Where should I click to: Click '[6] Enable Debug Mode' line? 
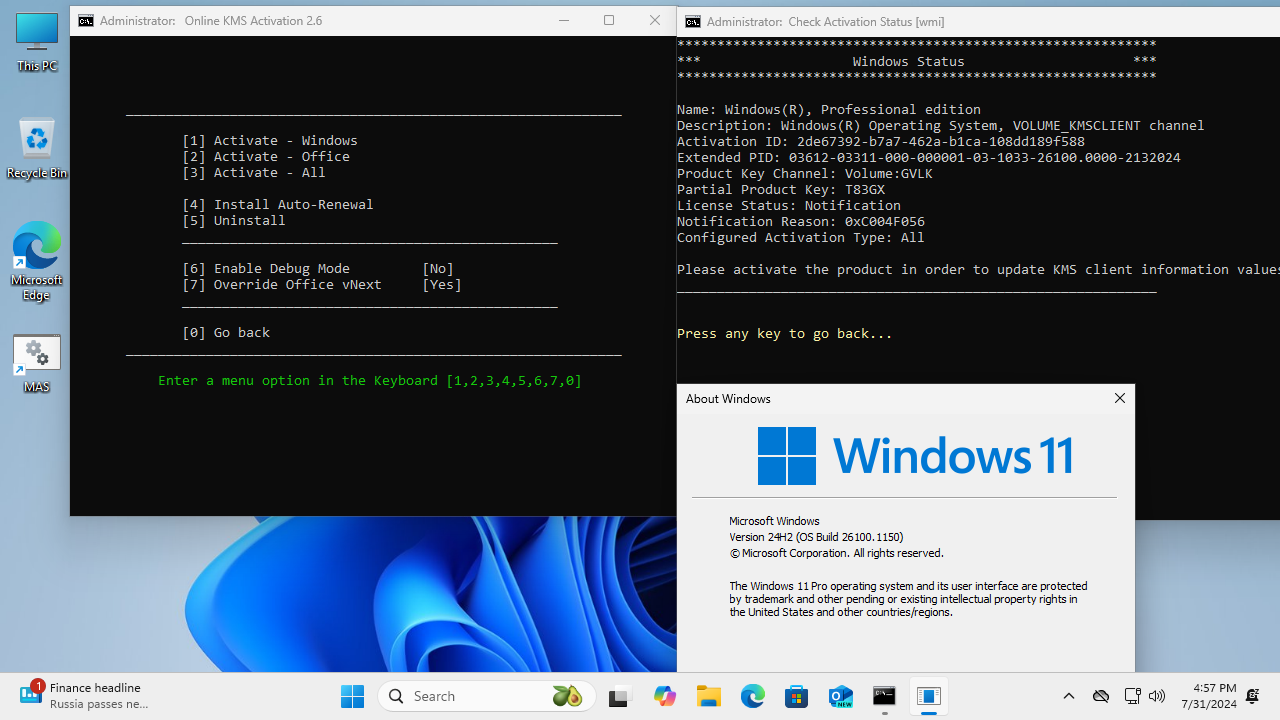(318, 269)
